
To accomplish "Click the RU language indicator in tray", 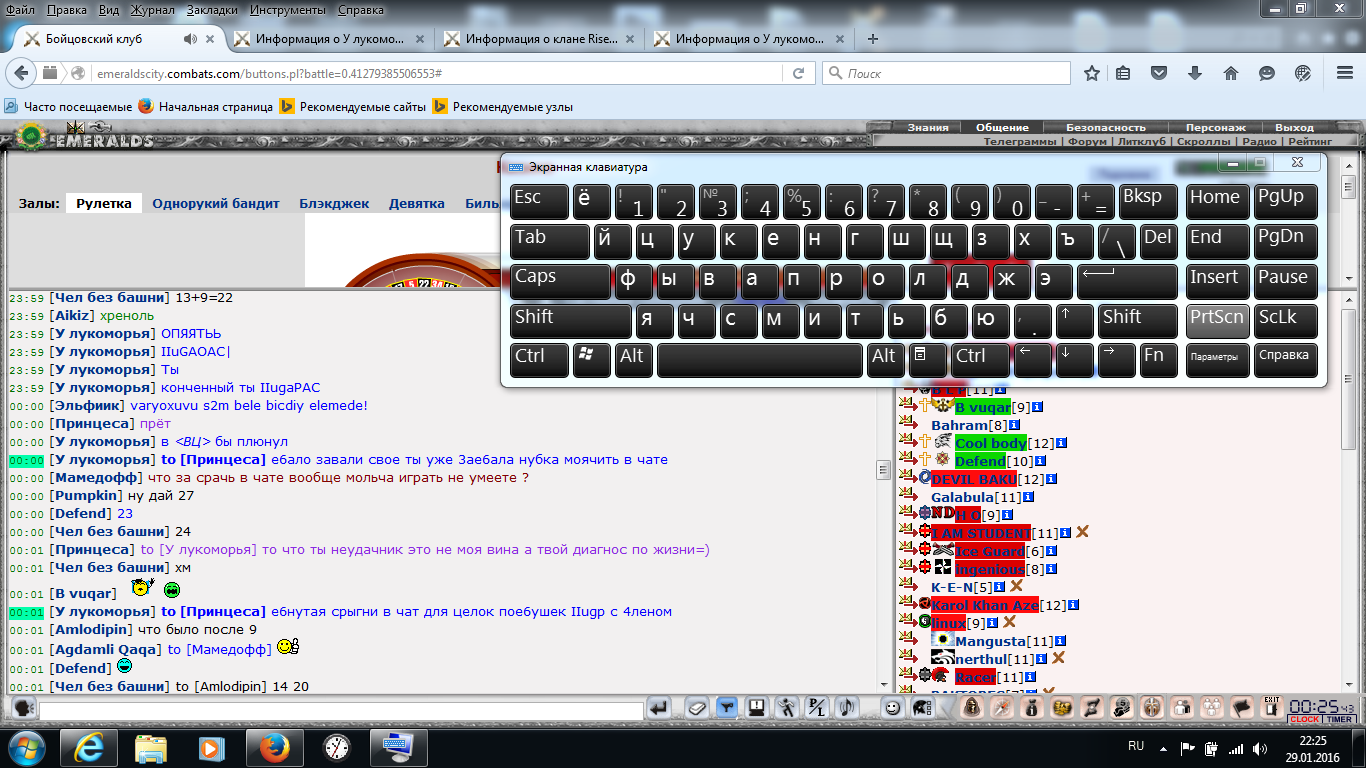I will tap(1136, 746).
